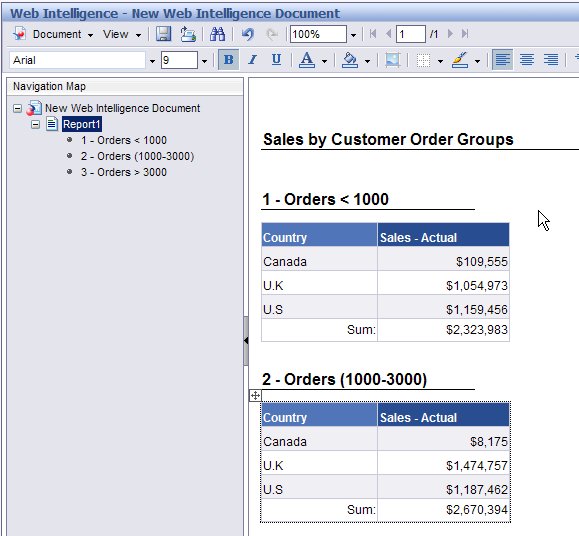The width and height of the screenshot is (579, 536).
Task: Go to section 2 - Orders (1000-3000)
Action: pos(137,156)
